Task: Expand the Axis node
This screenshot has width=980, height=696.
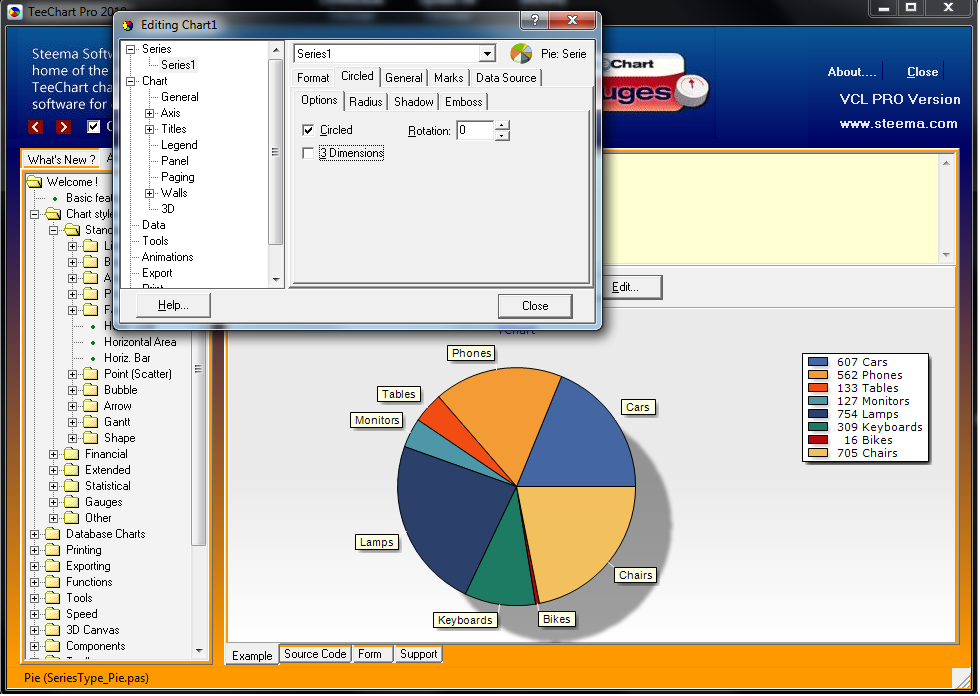Action: point(149,113)
